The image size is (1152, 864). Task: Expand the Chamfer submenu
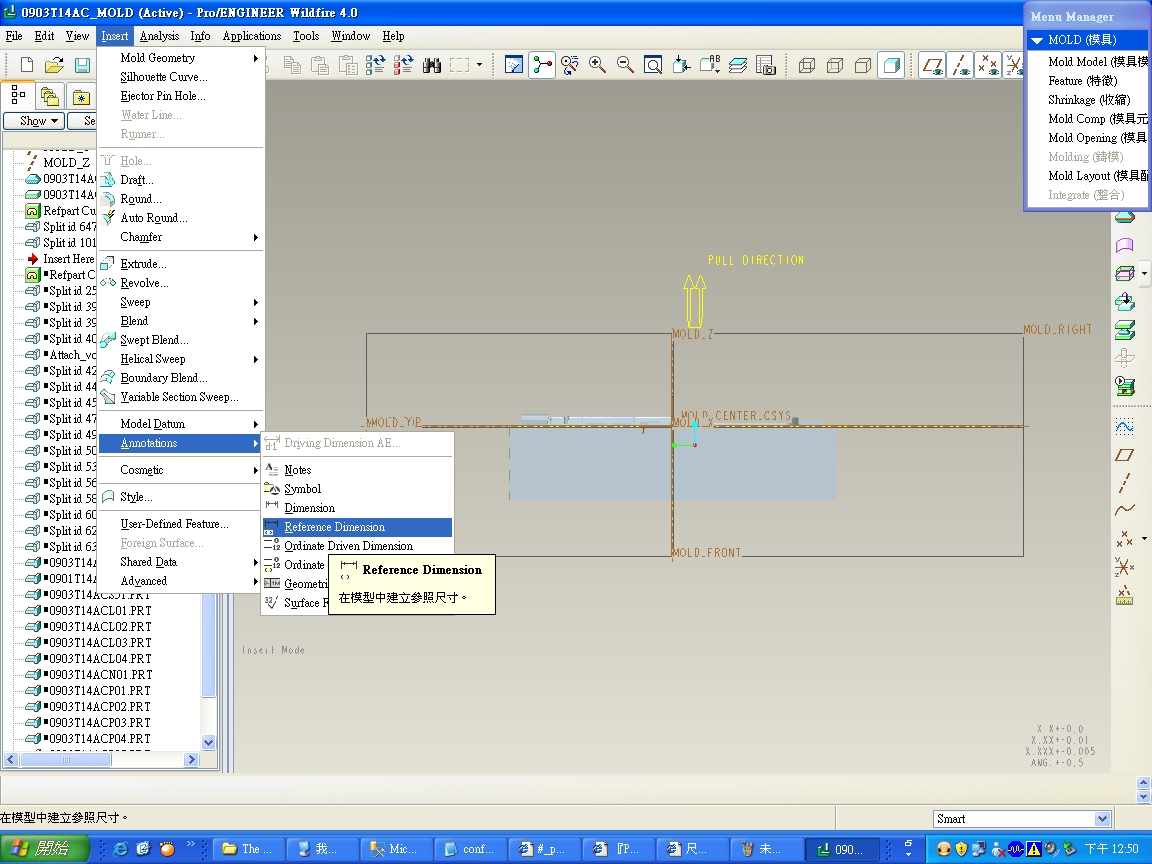click(181, 237)
